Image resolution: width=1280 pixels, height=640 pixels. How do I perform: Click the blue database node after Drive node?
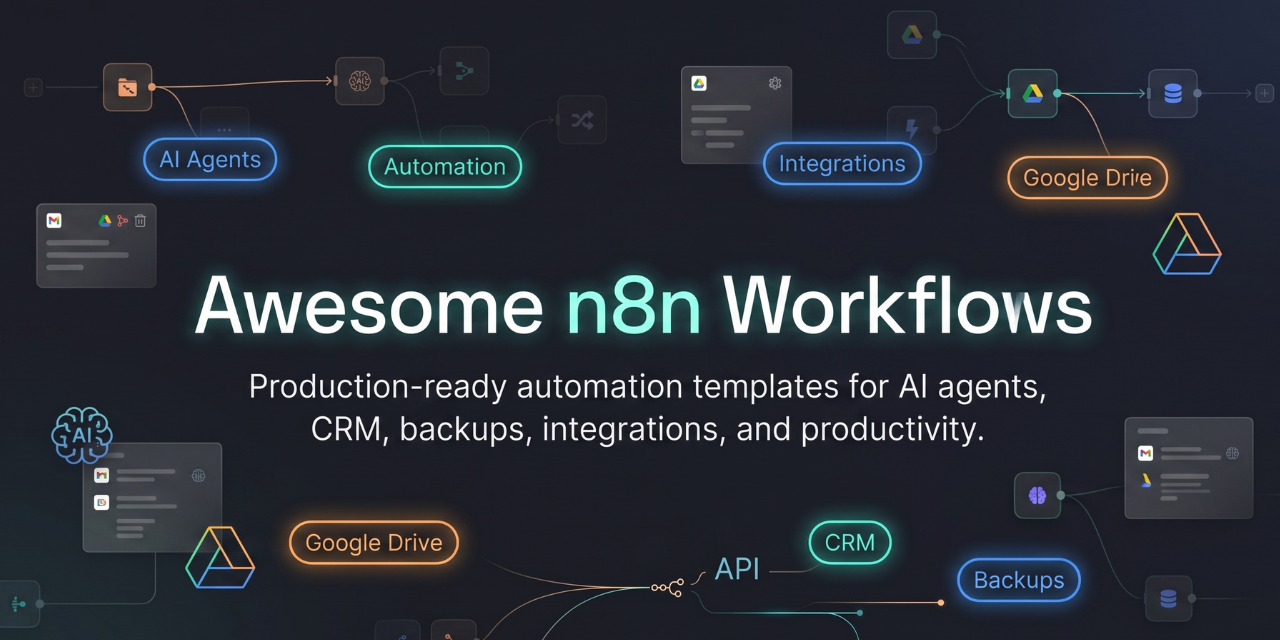tap(1173, 93)
